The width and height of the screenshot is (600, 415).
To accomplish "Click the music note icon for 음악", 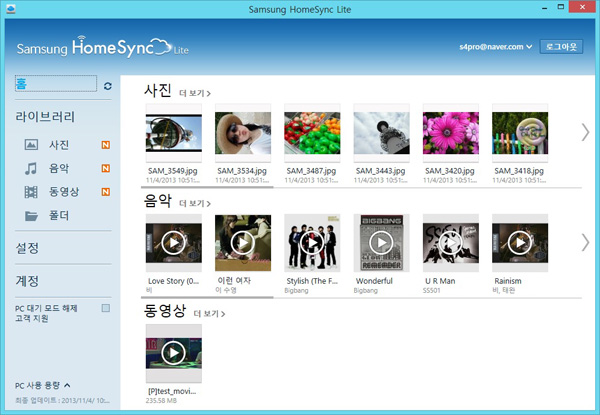I will click(32, 168).
